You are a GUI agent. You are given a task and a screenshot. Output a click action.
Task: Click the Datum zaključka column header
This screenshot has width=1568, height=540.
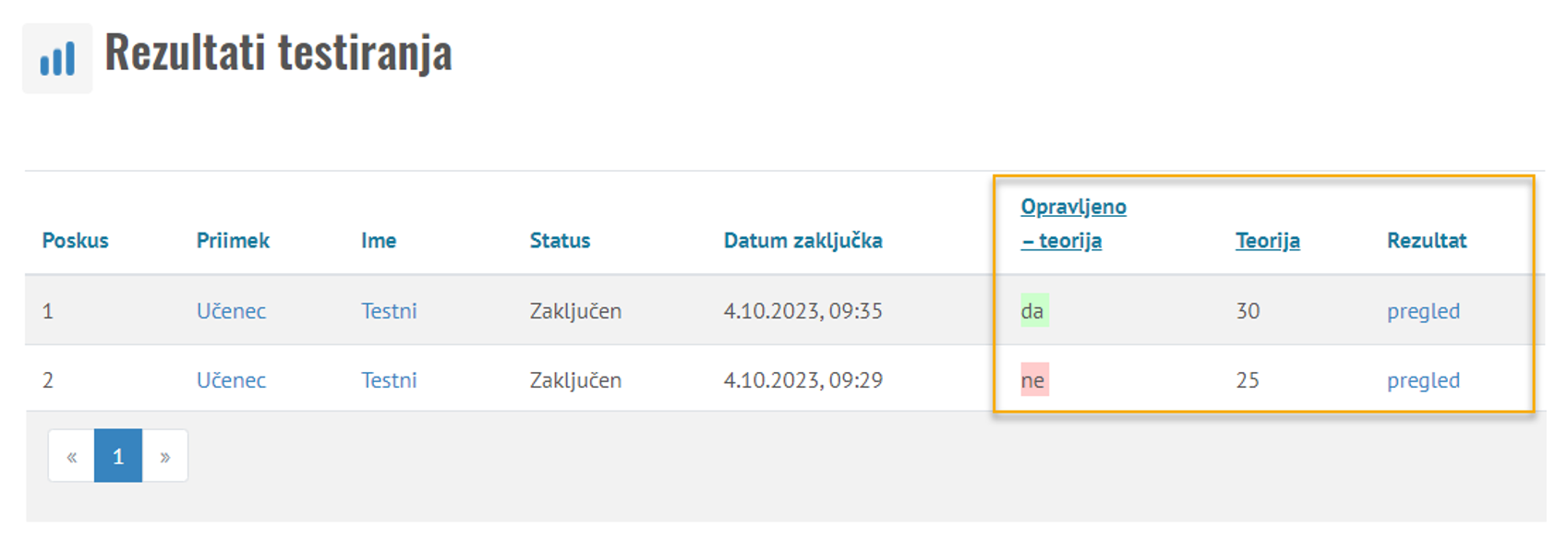(x=802, y=241)
